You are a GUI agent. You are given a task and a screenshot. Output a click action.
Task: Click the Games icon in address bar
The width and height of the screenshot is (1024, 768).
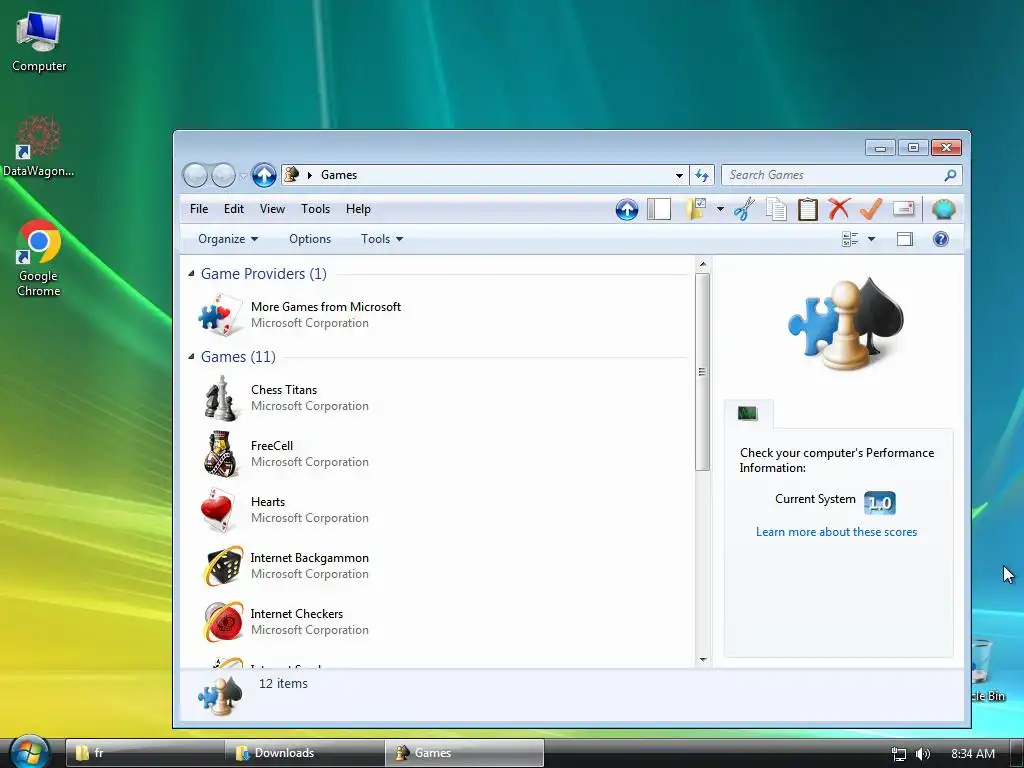(x=292, y=174)
